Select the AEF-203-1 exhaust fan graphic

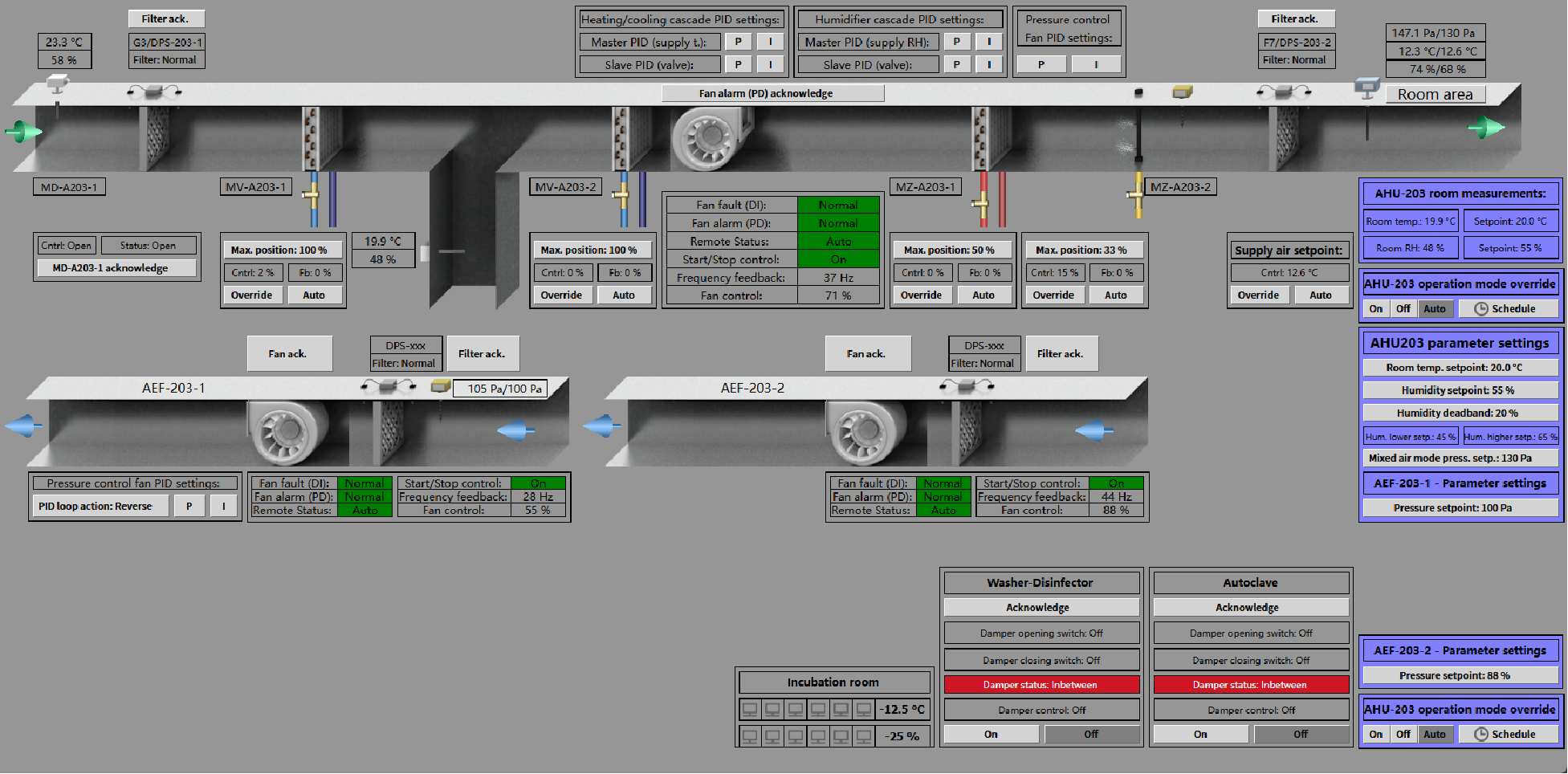coord(287,434)
